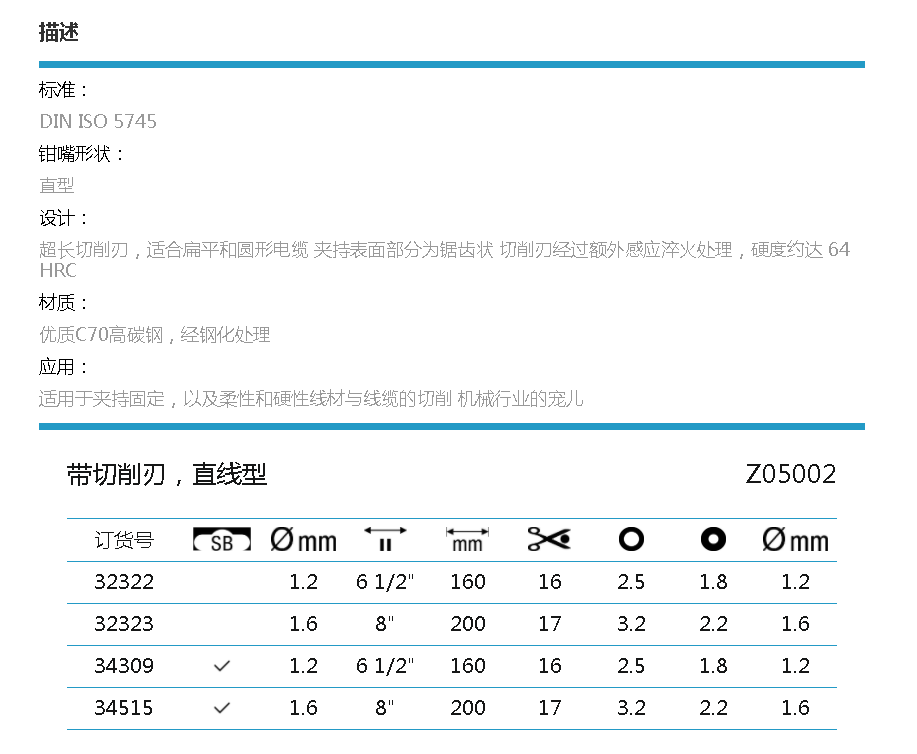Click the last Ømm diameter column icon
The width and height of the screenshot is (917, 754).
(795, 541)
